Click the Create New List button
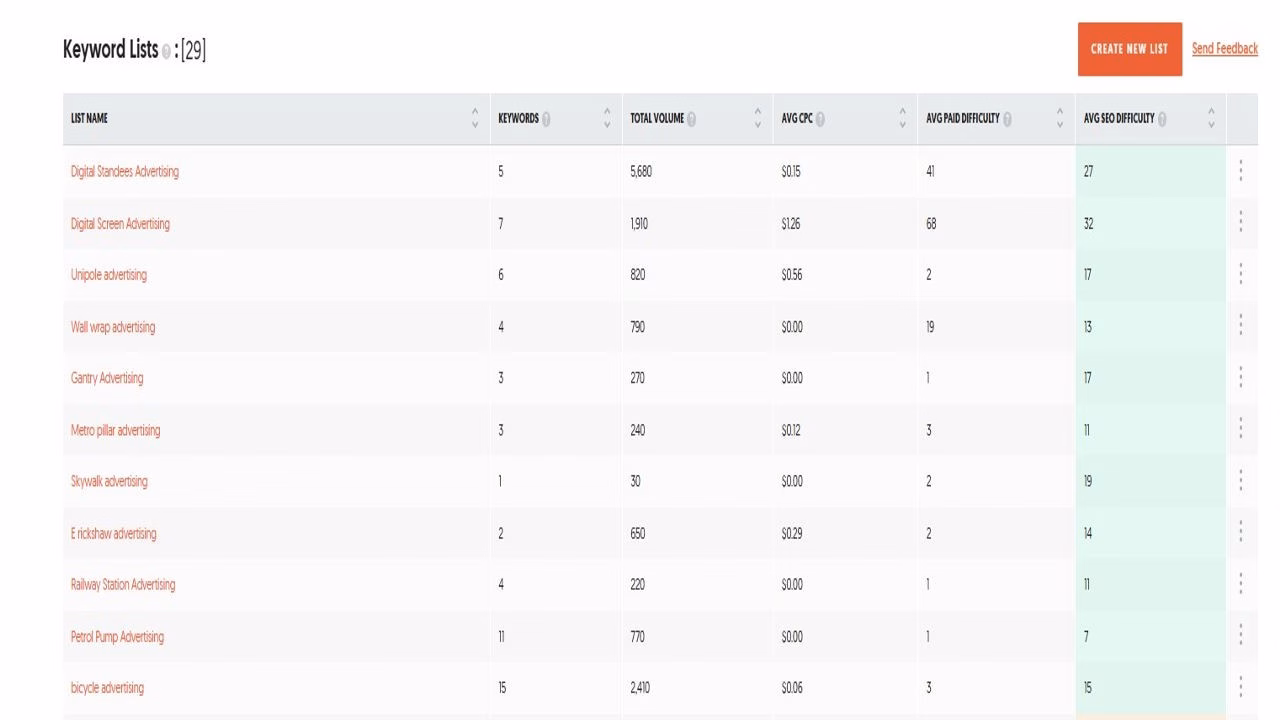The image size is (1280, 720). tap(1129, 49)
